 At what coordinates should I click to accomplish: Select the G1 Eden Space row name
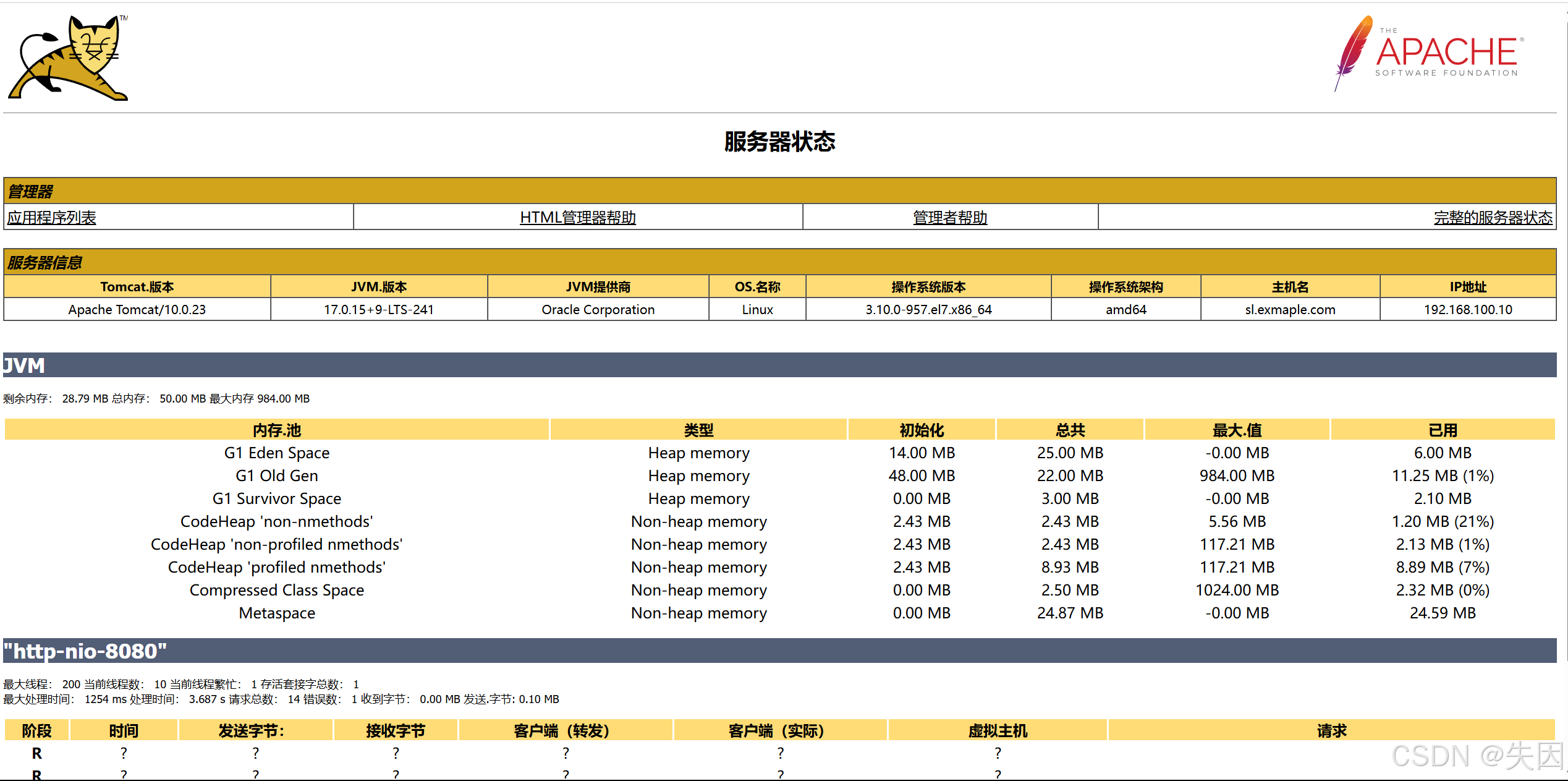[277, 453]
